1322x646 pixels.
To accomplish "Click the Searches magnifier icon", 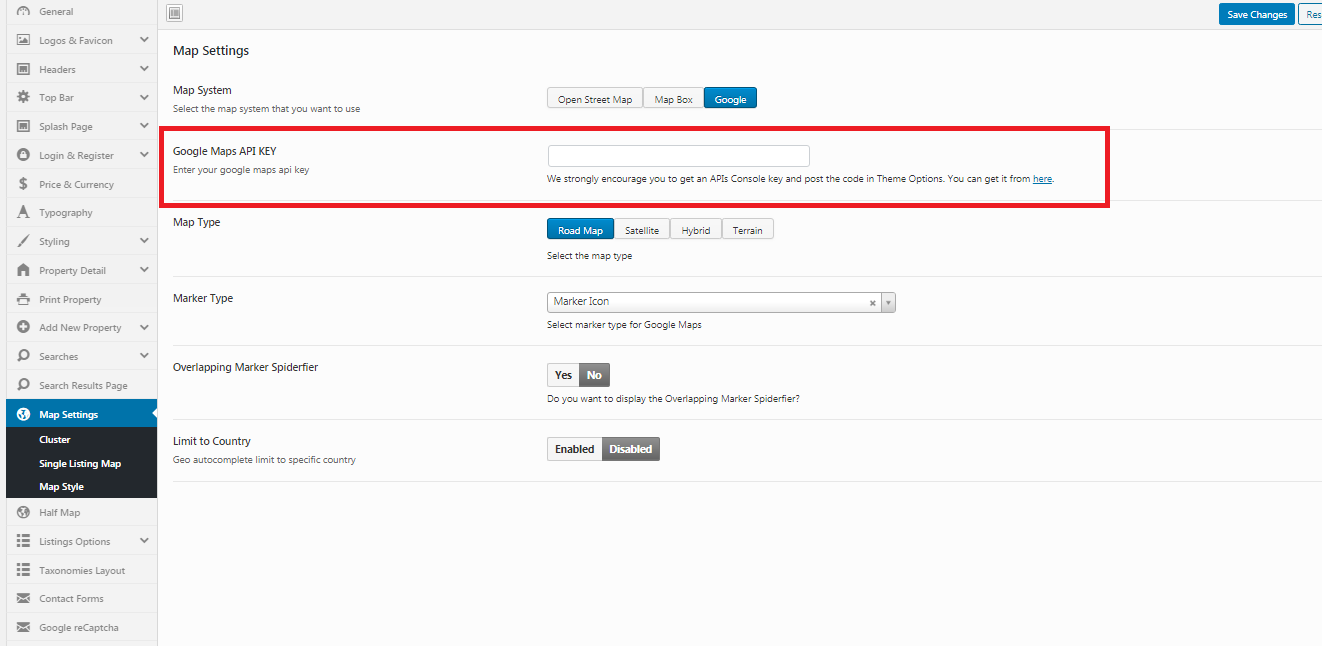I will pyautogui.click(x=24, y=355).
